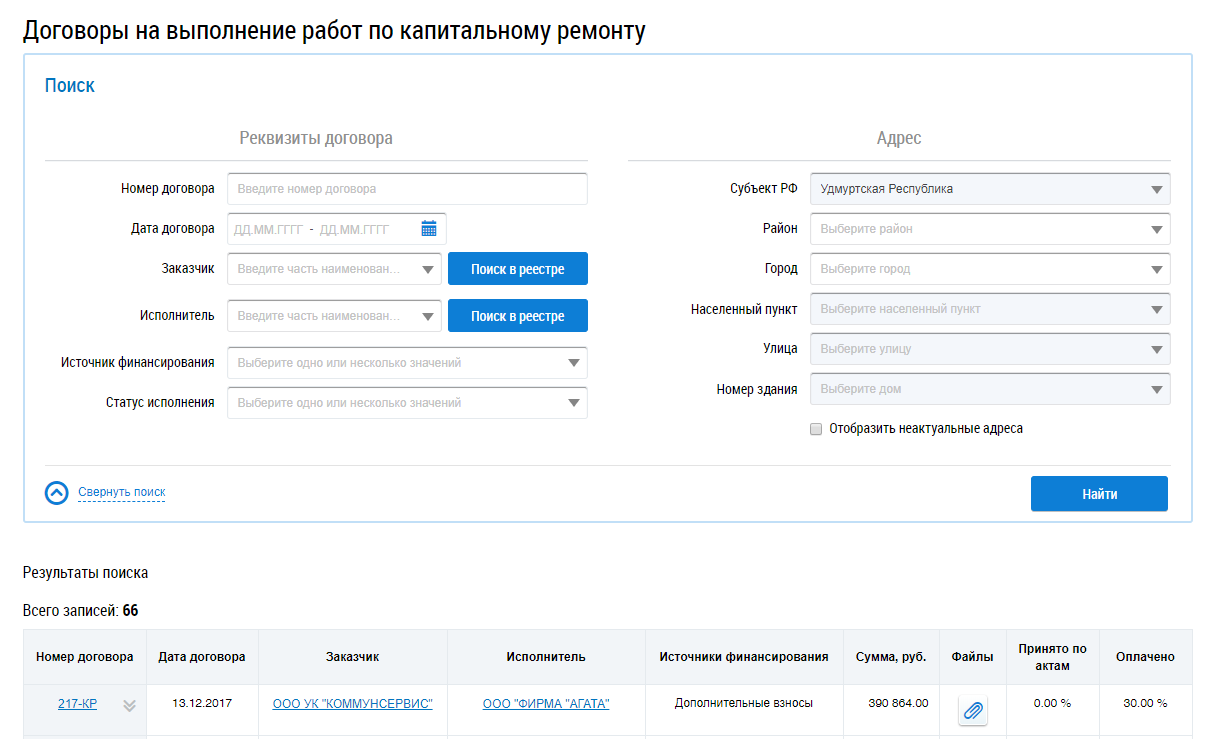Click the Заказчик dropdown arrow
1206x739 pixels.
(x=428, y=270)
